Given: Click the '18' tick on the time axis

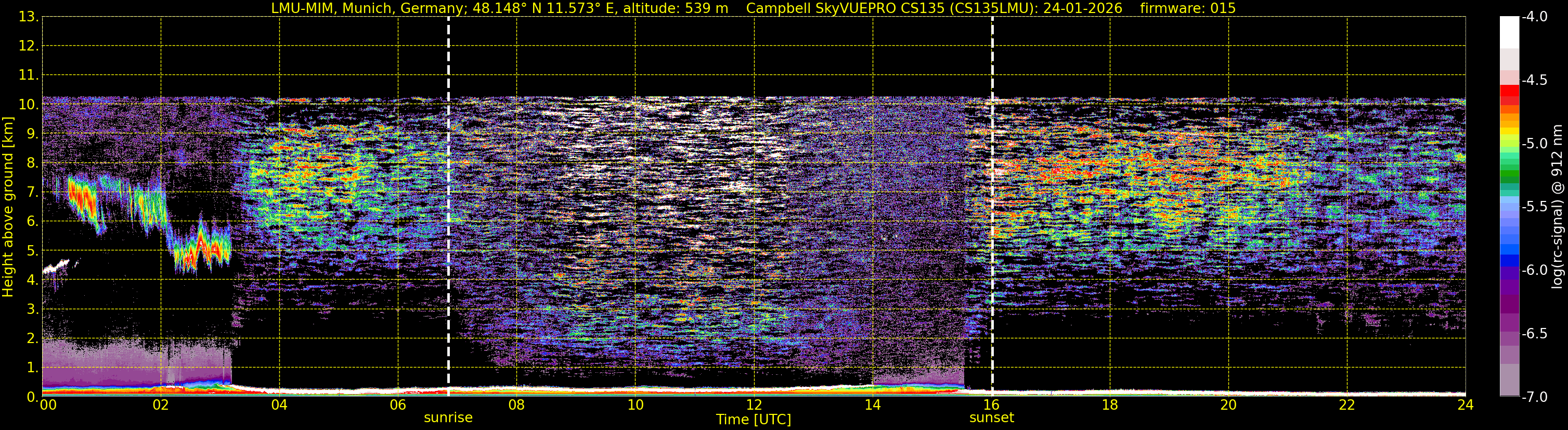Looking at the screenshot, I should [1110, 405].
